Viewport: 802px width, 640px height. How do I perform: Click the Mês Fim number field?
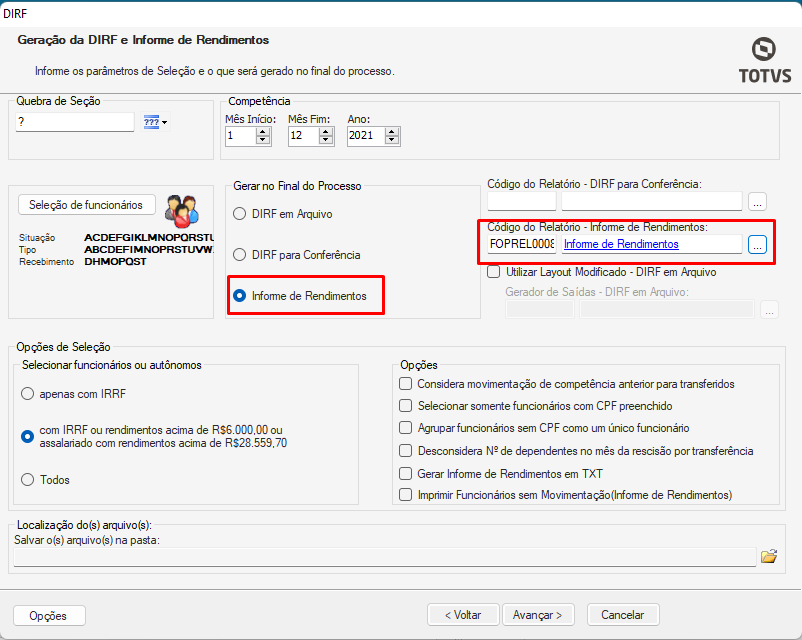(303, 136)
